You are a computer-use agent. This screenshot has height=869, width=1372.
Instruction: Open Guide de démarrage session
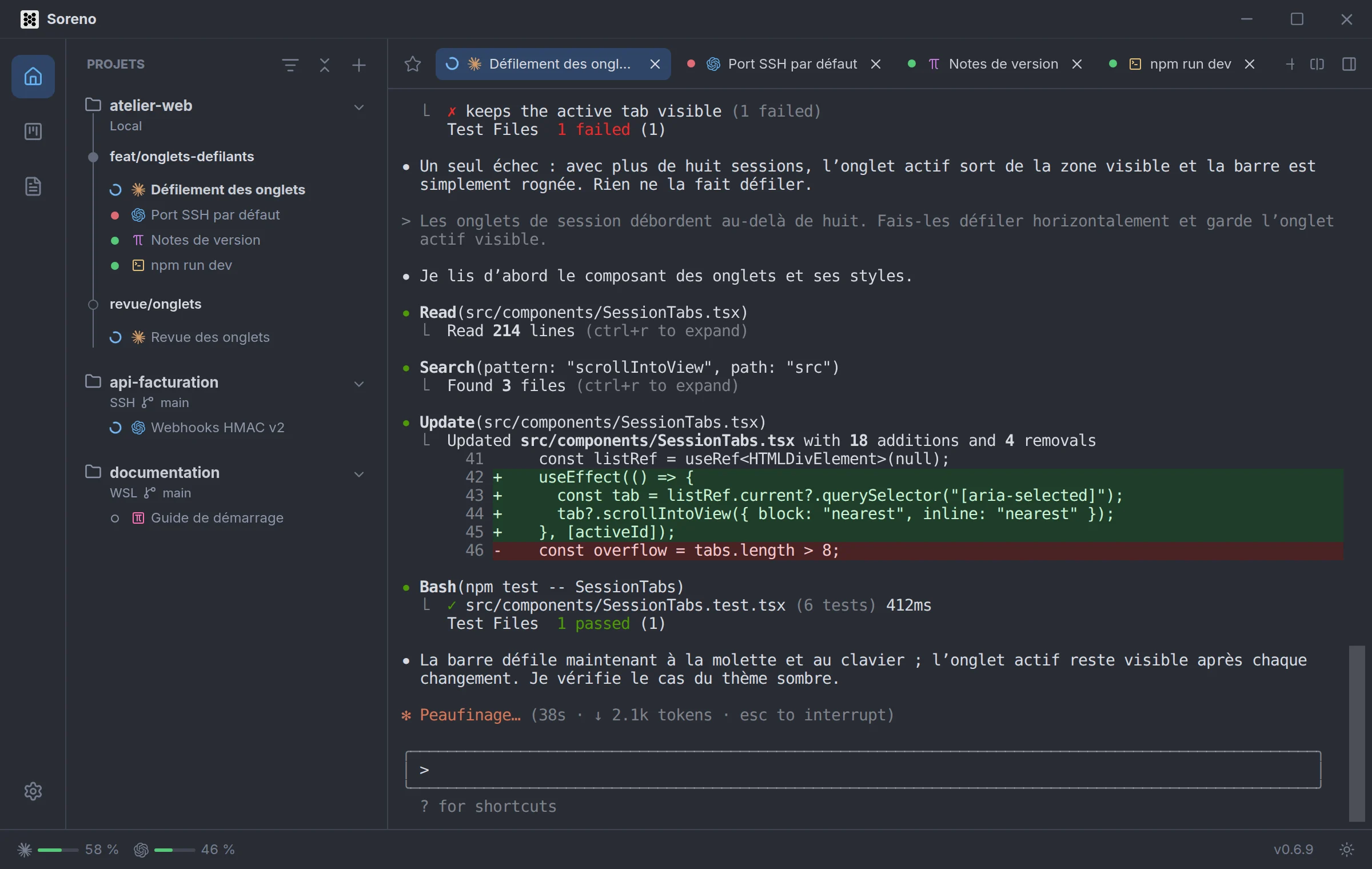pyautogui.click(x=217, y=518)
